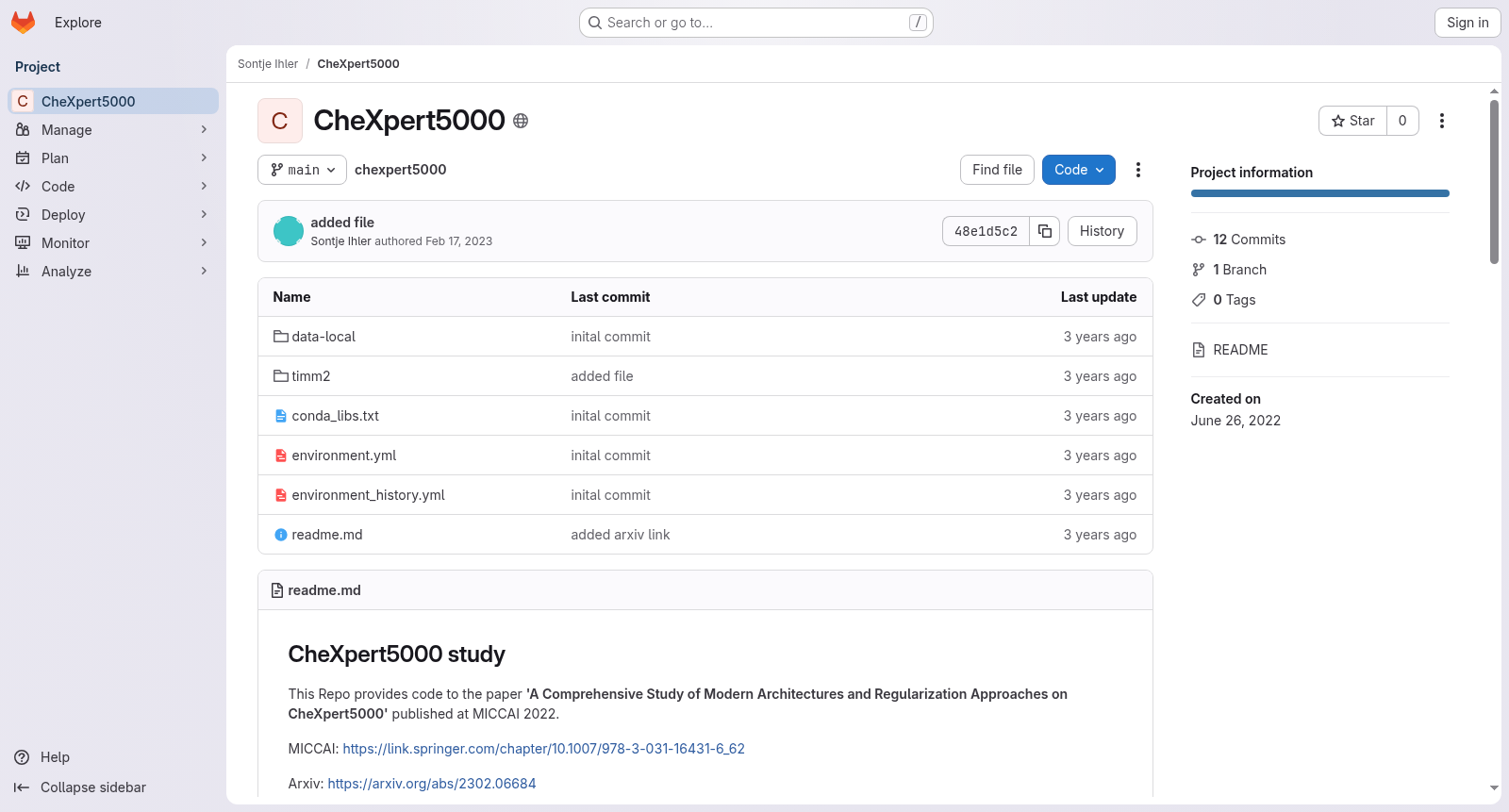Click the README document icon
This screenshot has height=812, width=1509.
click(1199, 350)
